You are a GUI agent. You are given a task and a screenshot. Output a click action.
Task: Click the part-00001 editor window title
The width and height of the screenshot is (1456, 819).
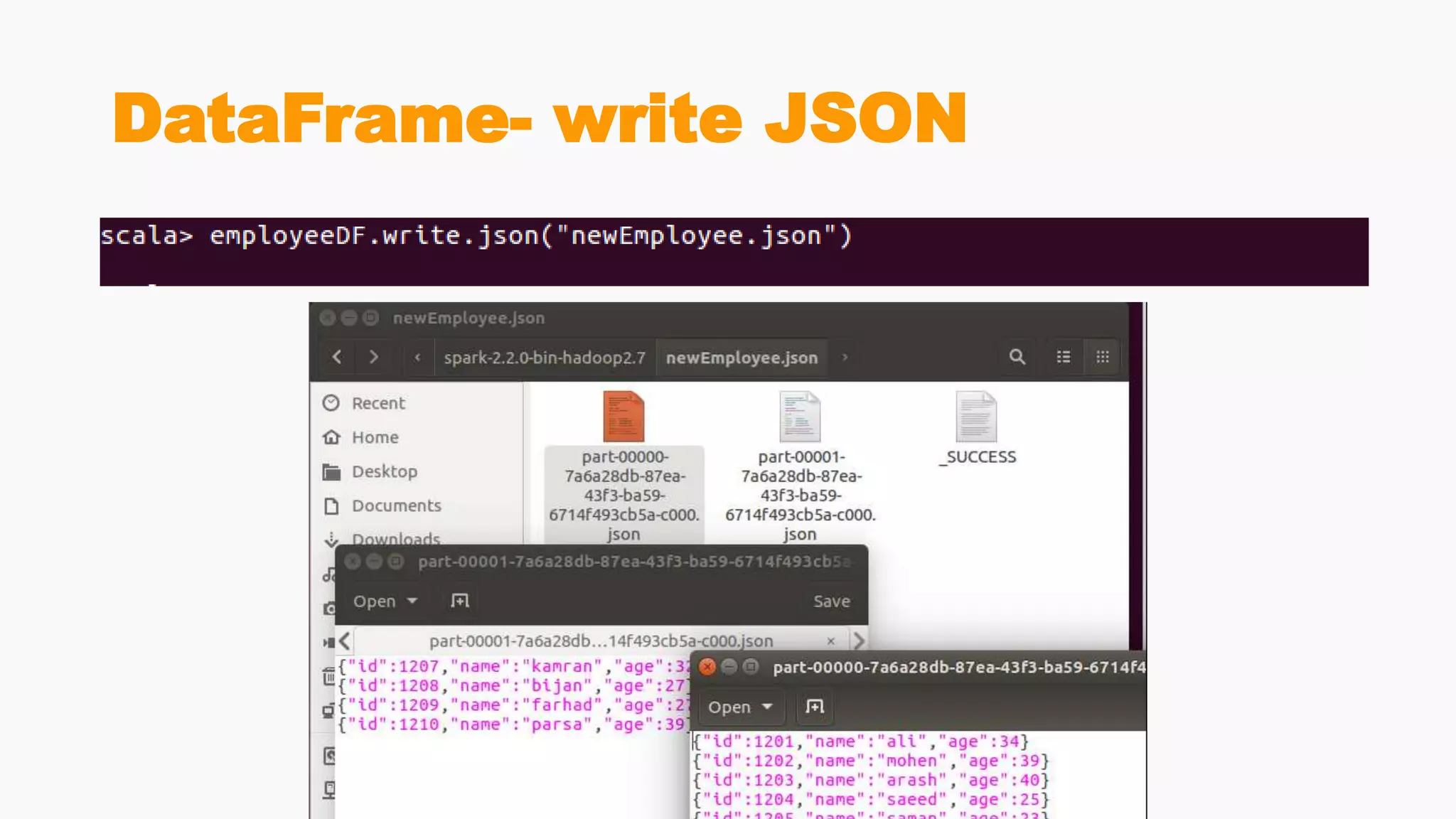coord(634,562)
